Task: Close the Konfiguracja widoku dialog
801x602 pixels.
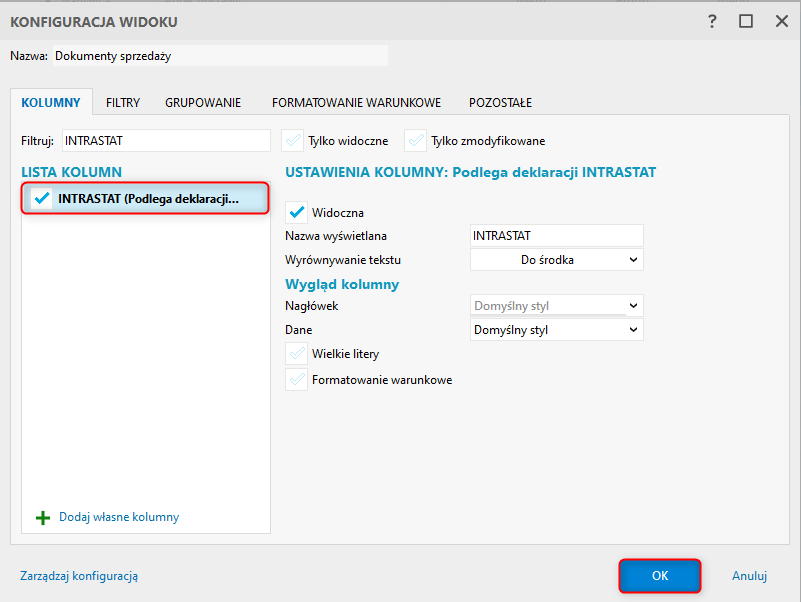Action: (x=781, y=21)
